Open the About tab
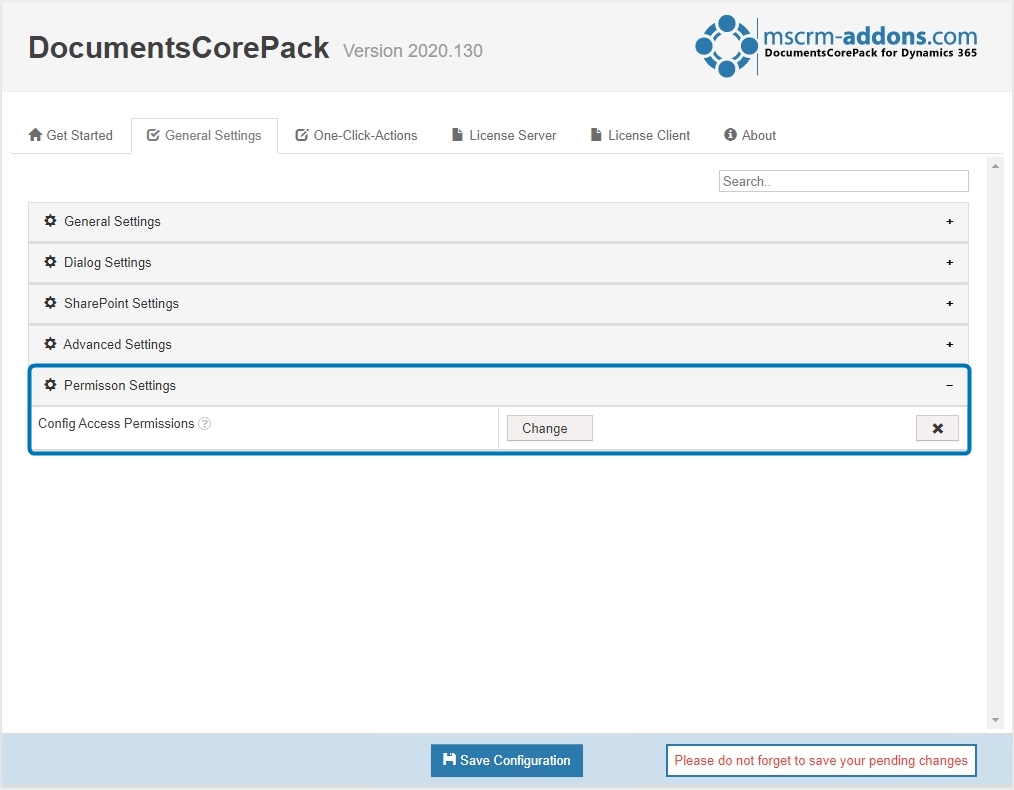 [x=750, y=135]
